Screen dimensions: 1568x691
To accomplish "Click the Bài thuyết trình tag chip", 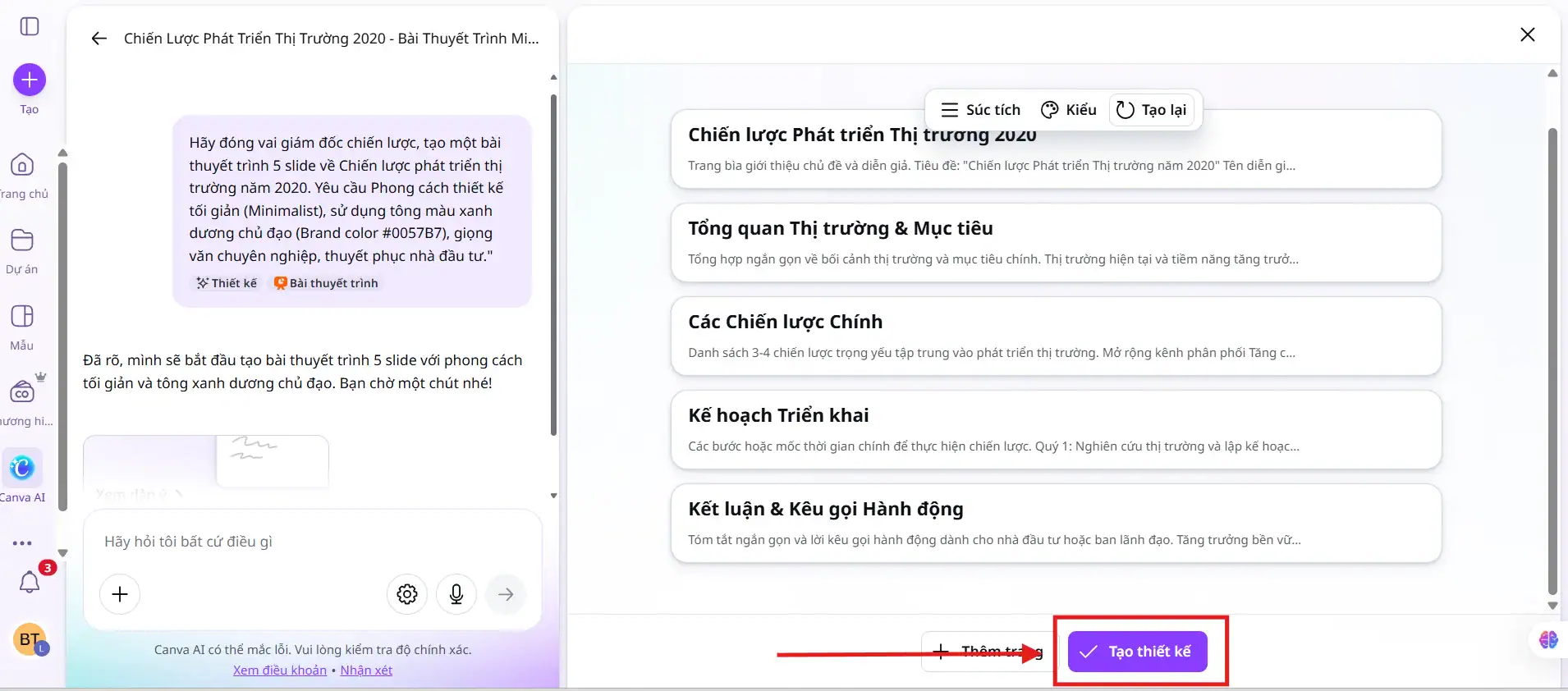I will click(326, 283).
